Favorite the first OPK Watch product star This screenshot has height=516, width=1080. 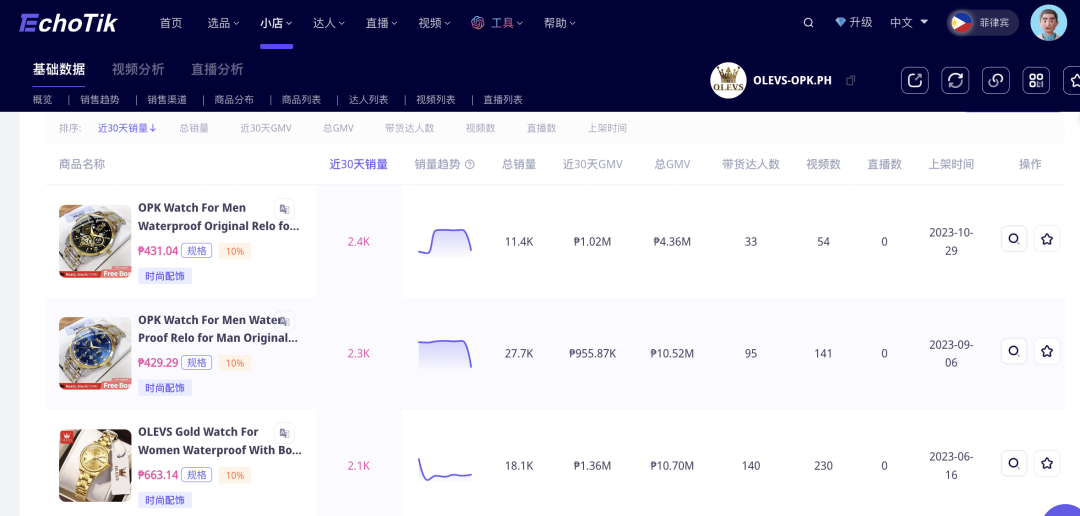coord(1047,239)
